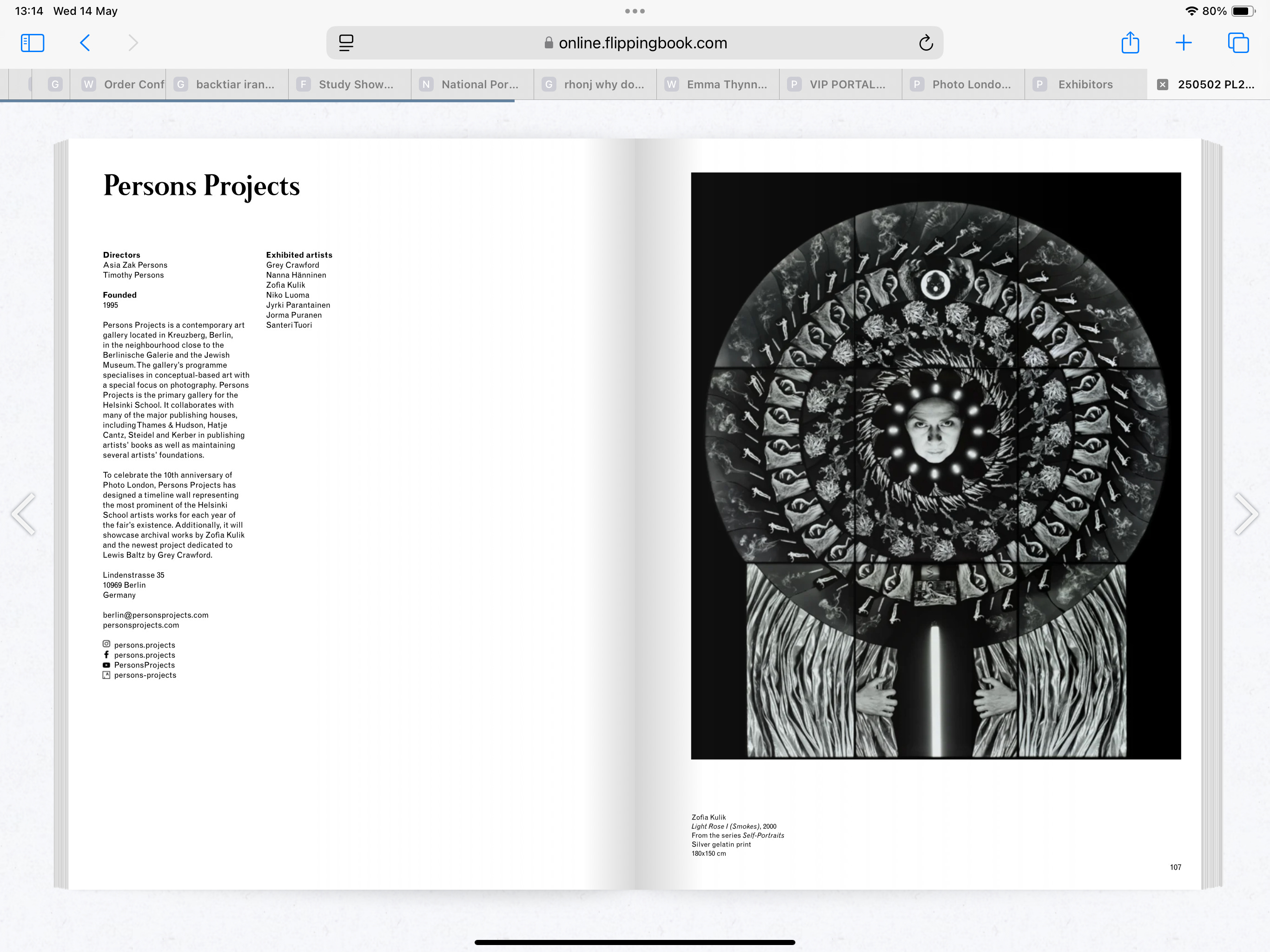
Task: Close the 250502 PL2 tab
Action: click(1162, 85)
